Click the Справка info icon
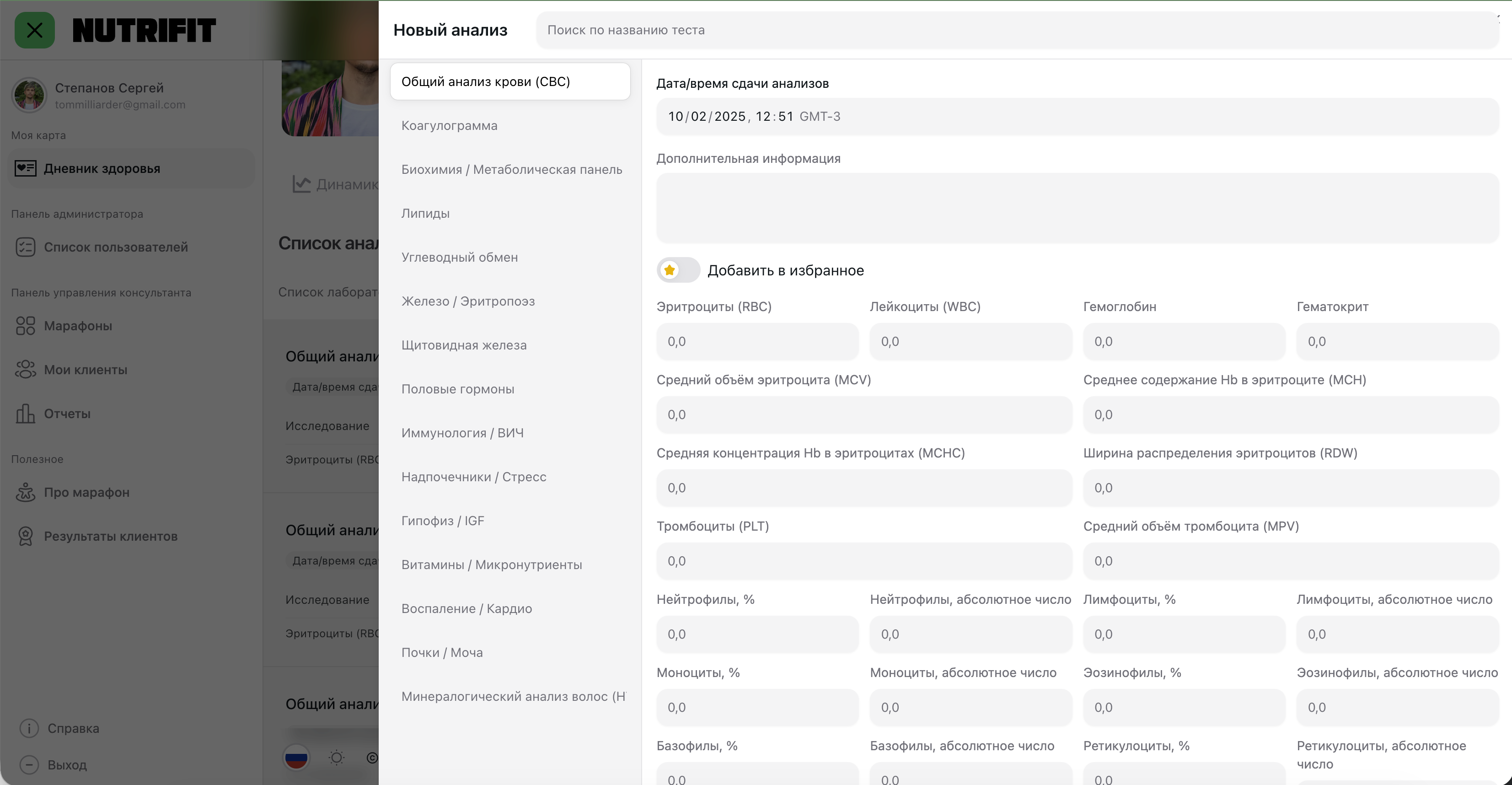This screenshot has width=1512, height=785. [29, 728]
